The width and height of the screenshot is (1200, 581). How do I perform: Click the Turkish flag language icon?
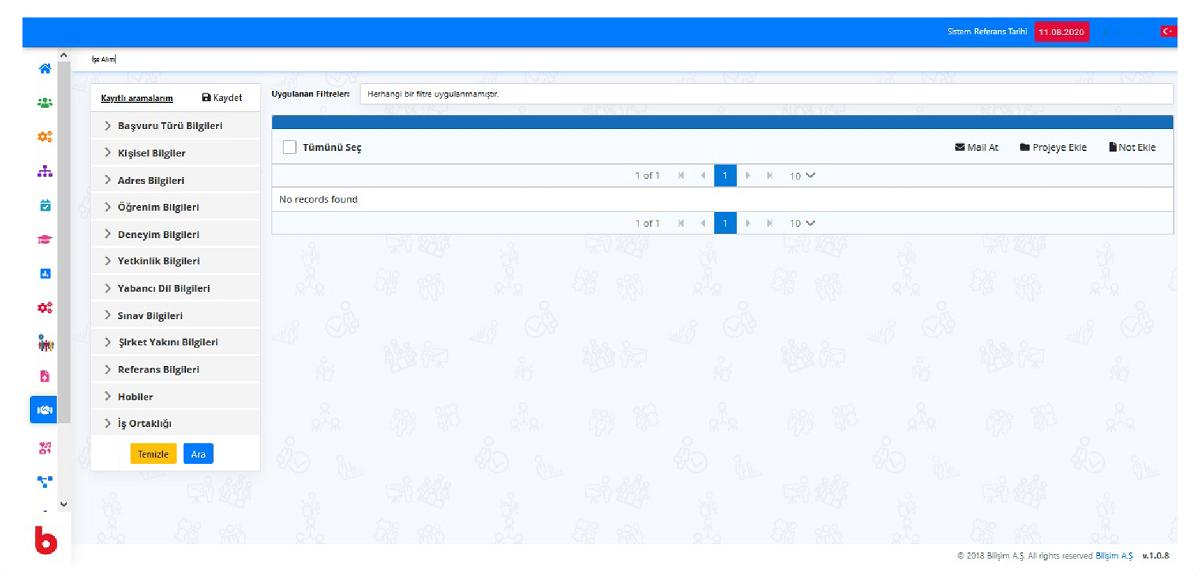point(1167,31)
